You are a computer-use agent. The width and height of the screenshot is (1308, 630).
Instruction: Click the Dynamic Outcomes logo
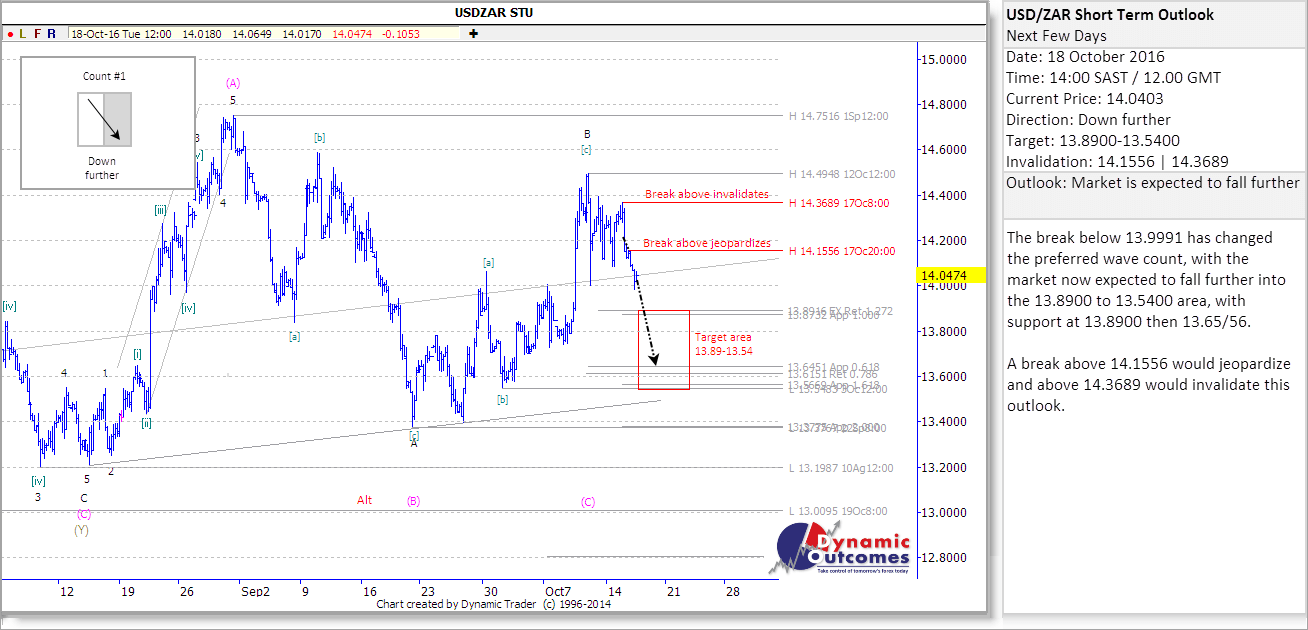click(x=842, y=550)
